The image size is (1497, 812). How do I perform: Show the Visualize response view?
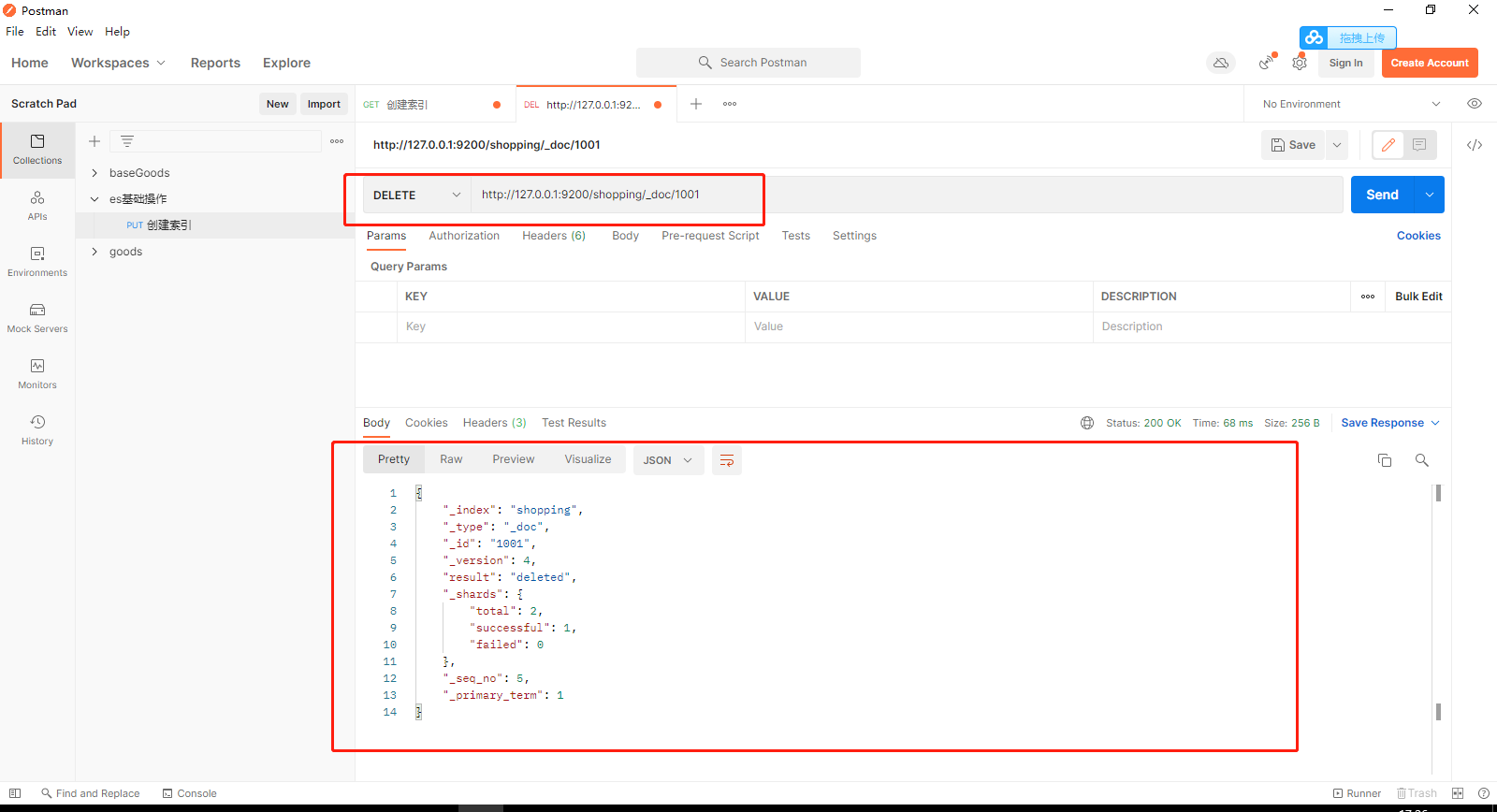pos(588,459)
